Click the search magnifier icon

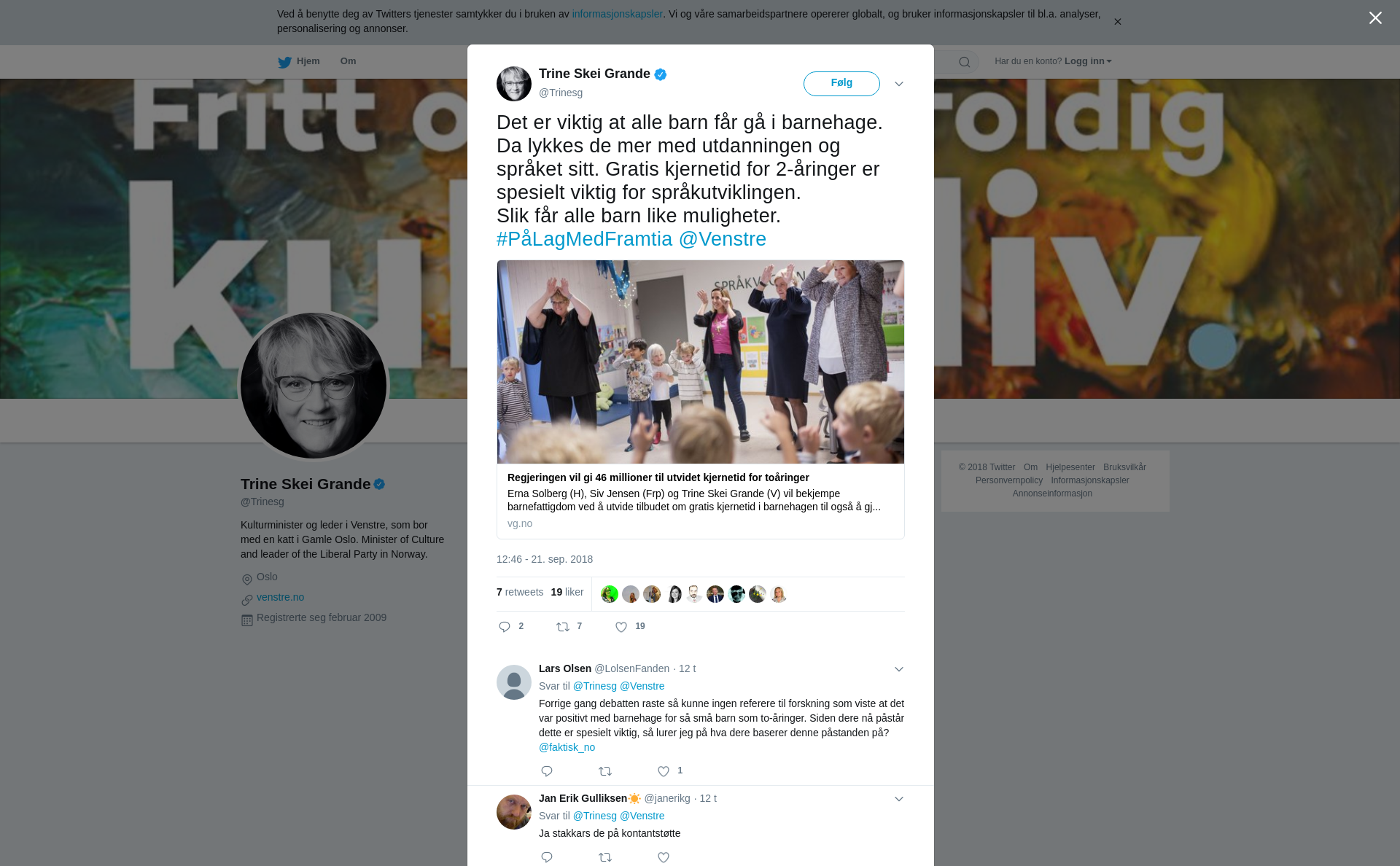pyautogui.click(x=965, y=62)
